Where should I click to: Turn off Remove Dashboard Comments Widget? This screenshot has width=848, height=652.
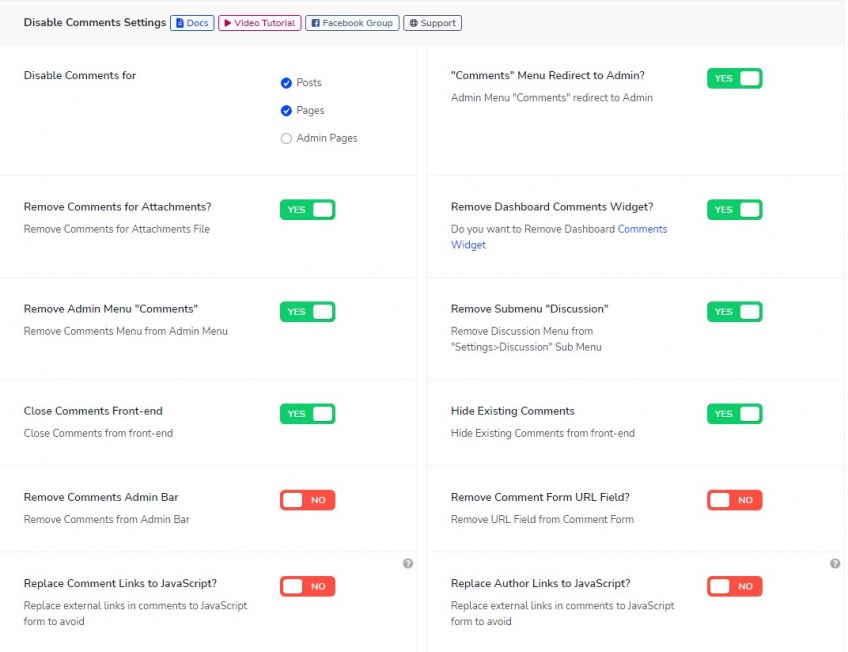(734, 210)
